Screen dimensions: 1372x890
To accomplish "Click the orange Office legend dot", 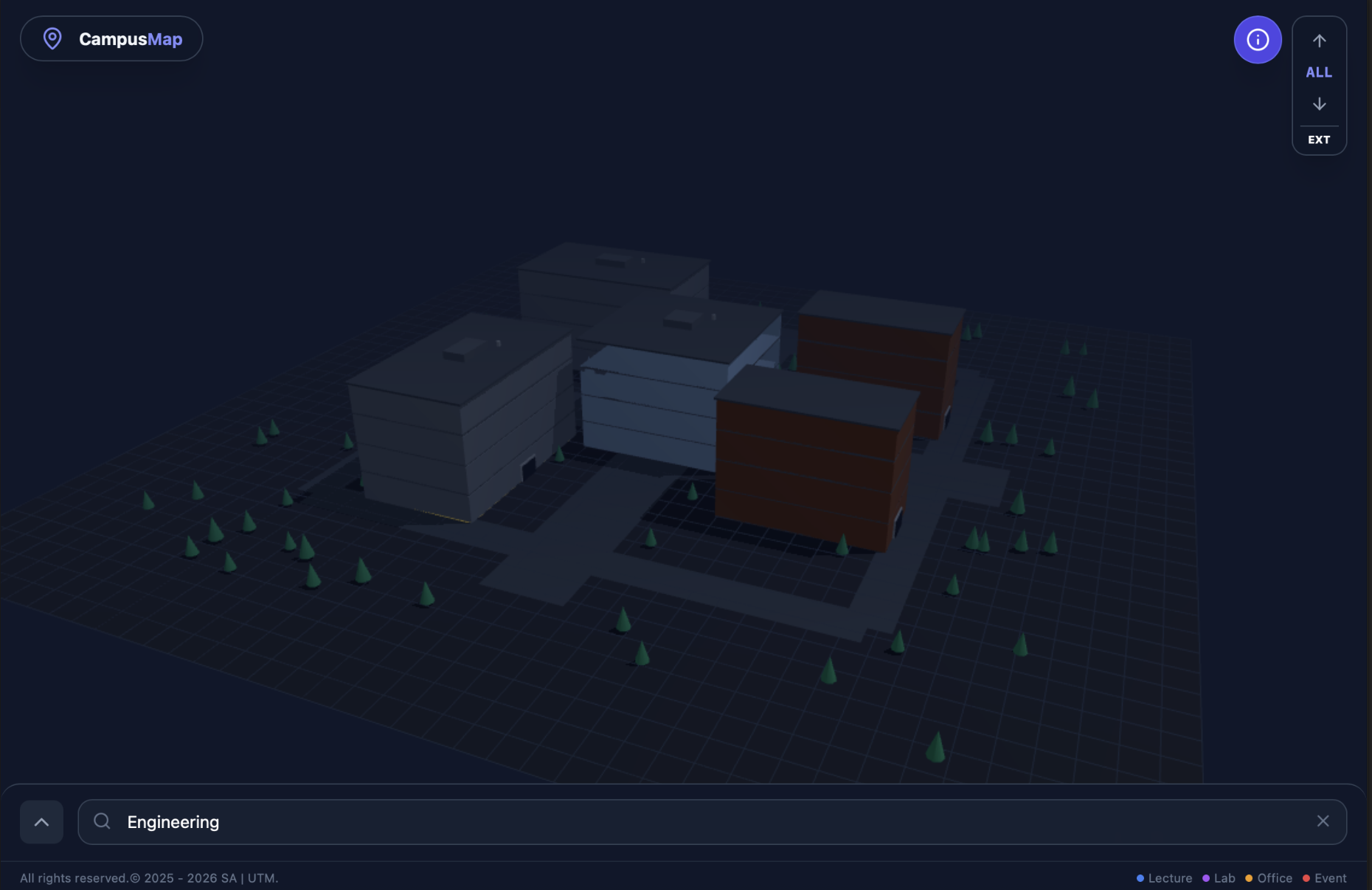I will [x=1249, y=878].
